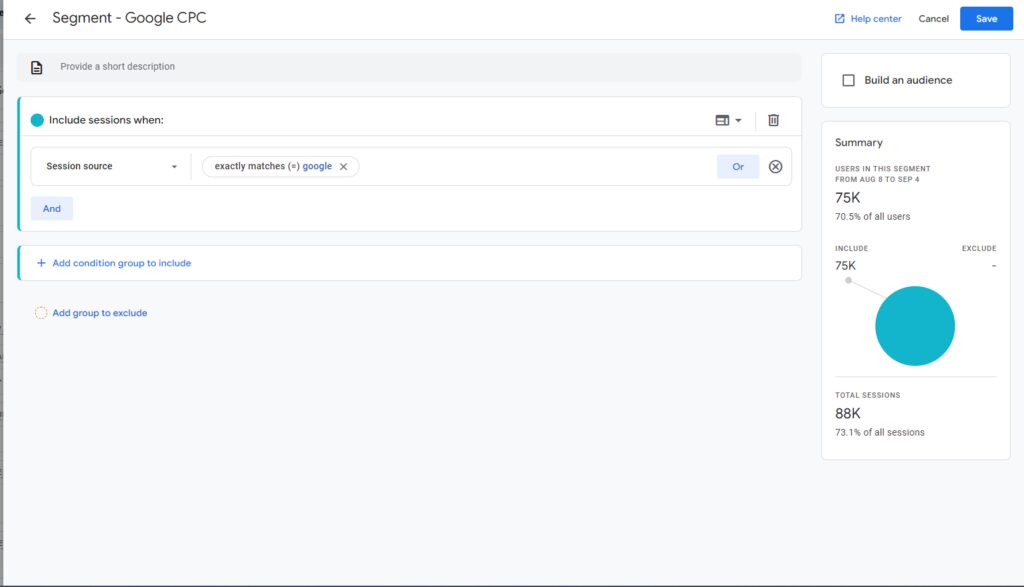Select the '88K' total sessions value
The width and height of the screenshot is (1024, 587).
coord(848,413)
